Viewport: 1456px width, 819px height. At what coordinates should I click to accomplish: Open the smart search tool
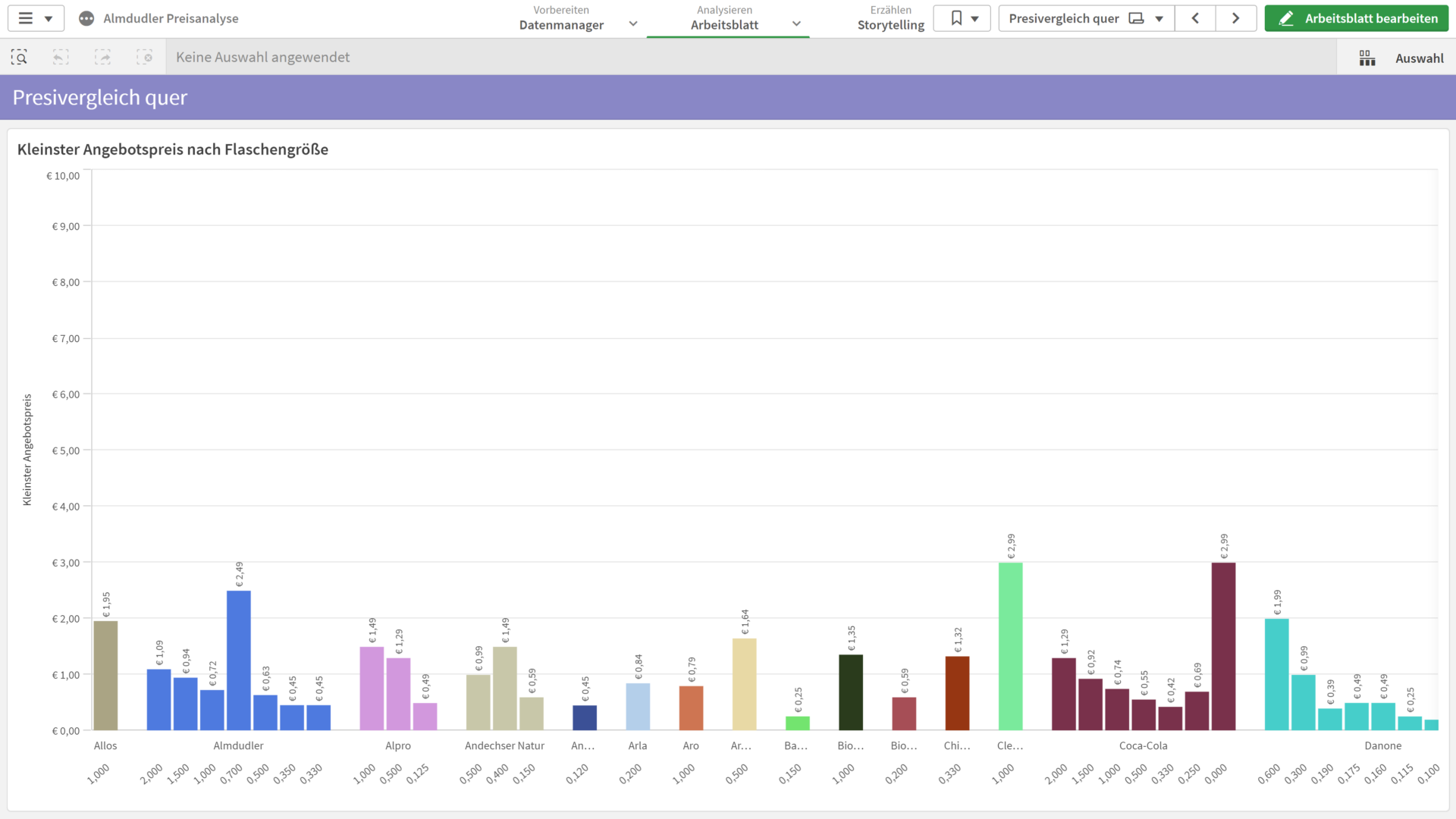20,57
